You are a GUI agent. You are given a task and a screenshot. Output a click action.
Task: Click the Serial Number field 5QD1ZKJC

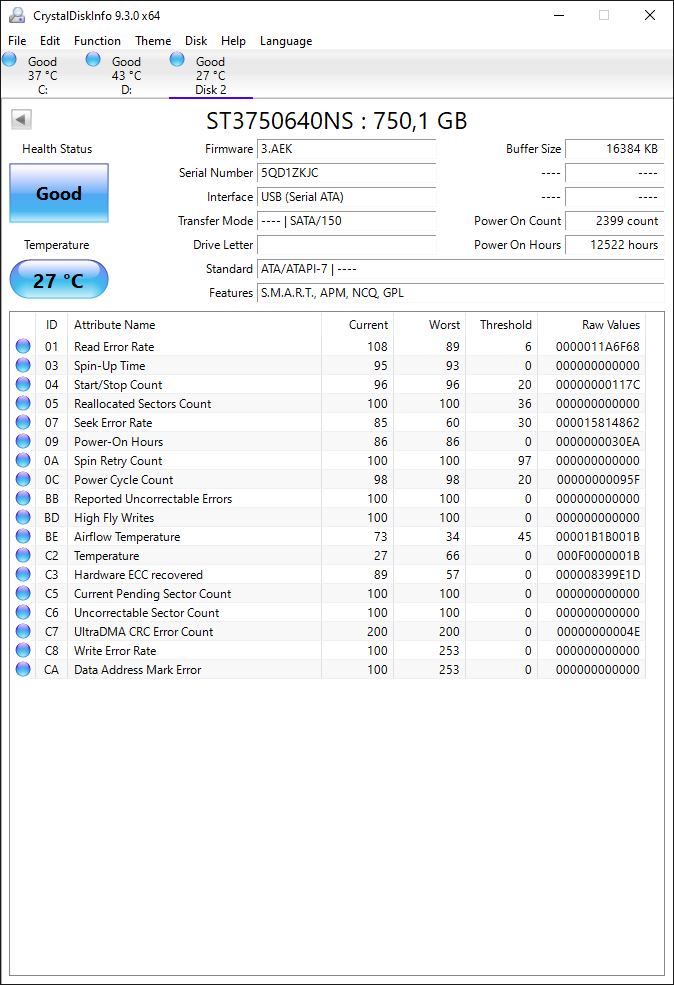click(346, 173)
